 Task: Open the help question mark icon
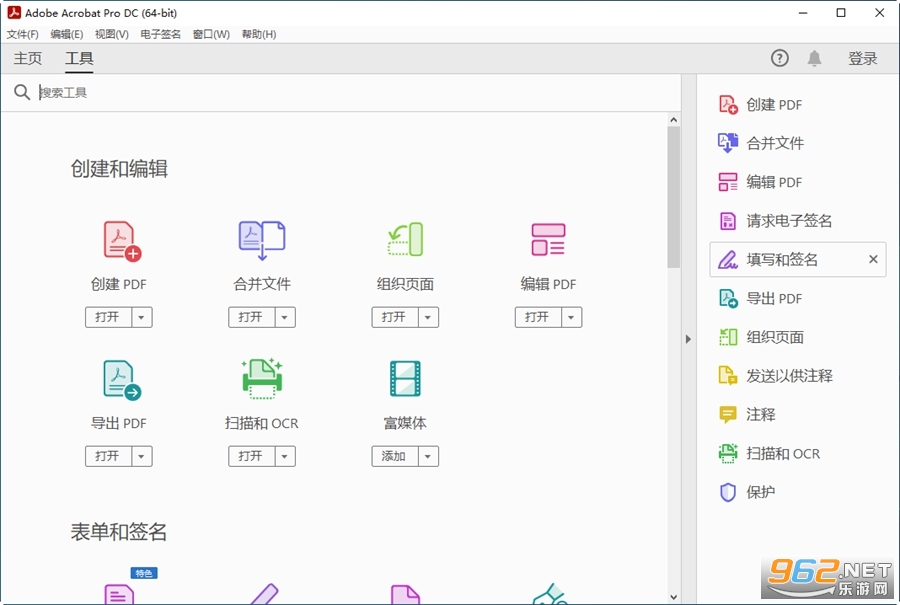tap(779, 58)
